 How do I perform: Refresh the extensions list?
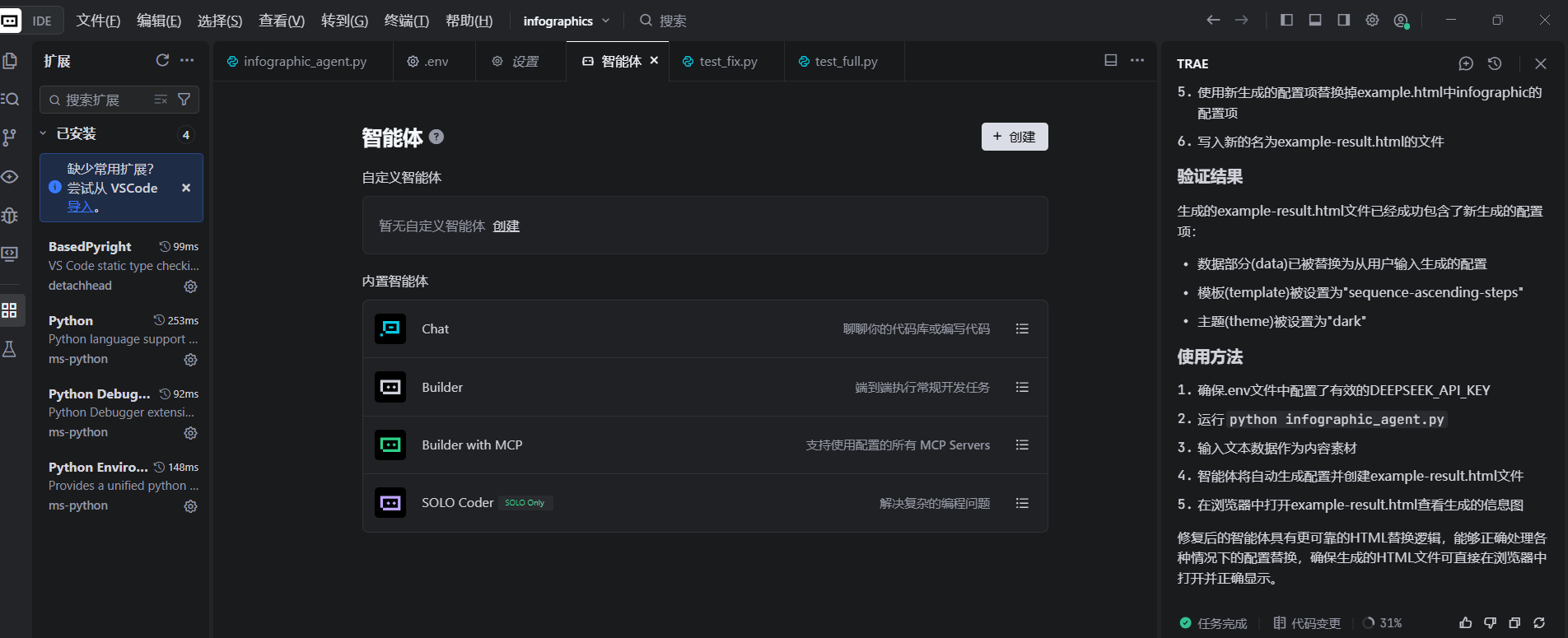coord(162,60)
